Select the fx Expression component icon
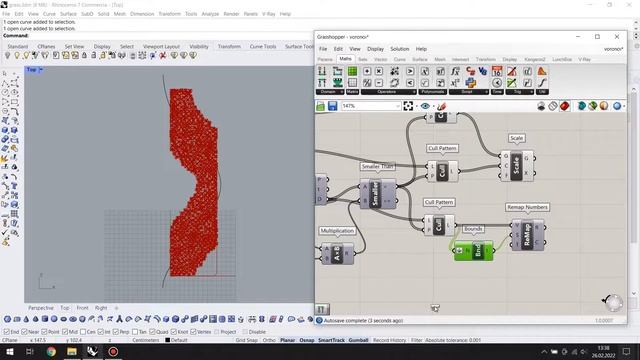 click(456, 71)
